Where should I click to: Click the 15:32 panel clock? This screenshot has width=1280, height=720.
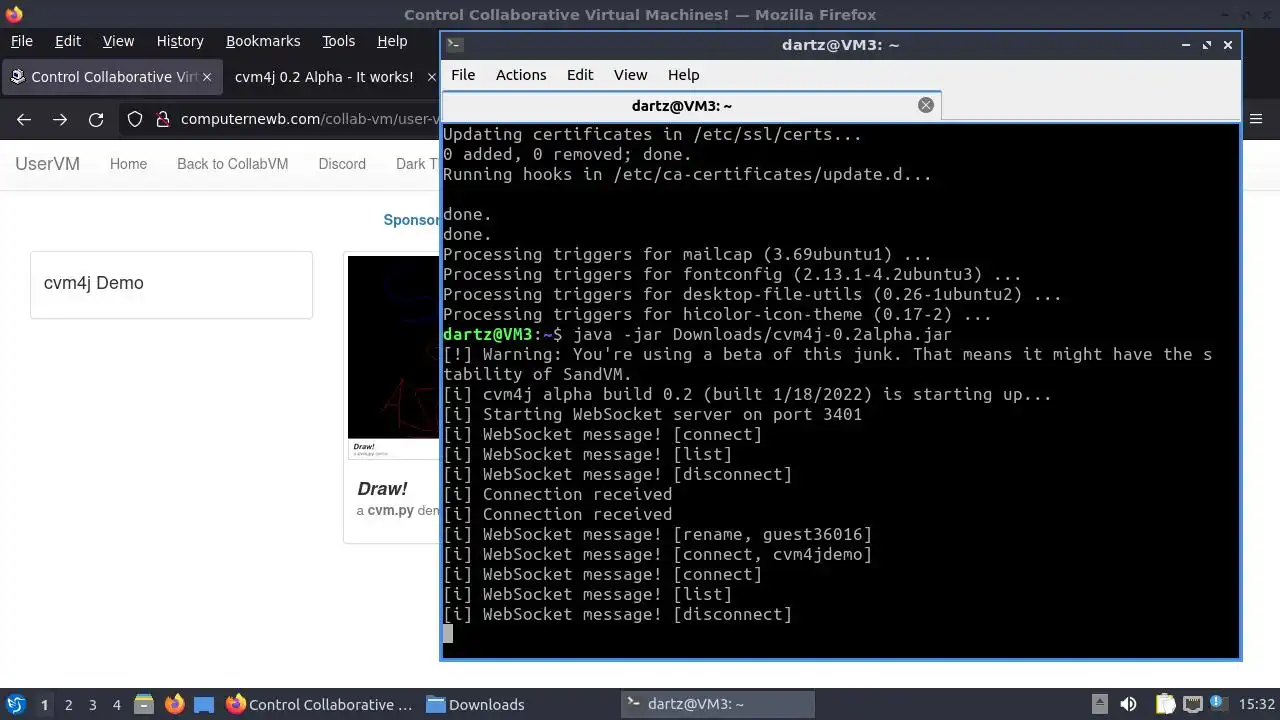1257,704
